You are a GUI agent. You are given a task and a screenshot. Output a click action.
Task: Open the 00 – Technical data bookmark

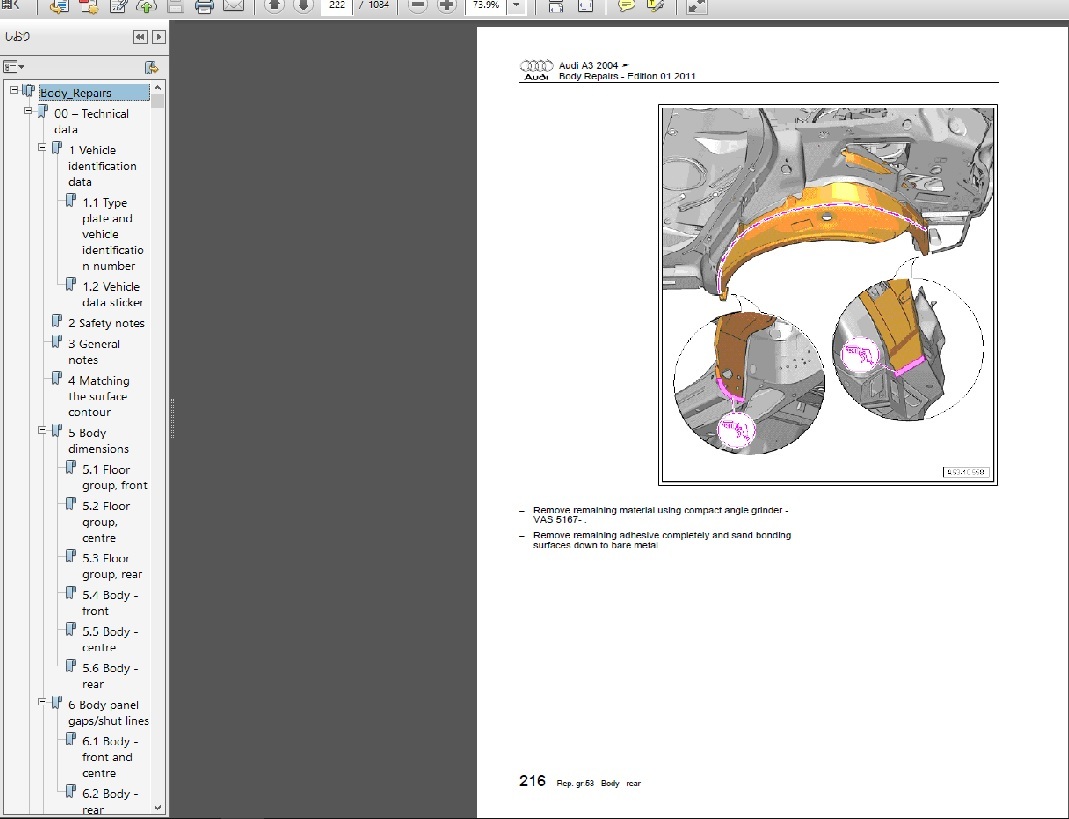(91, 121)
